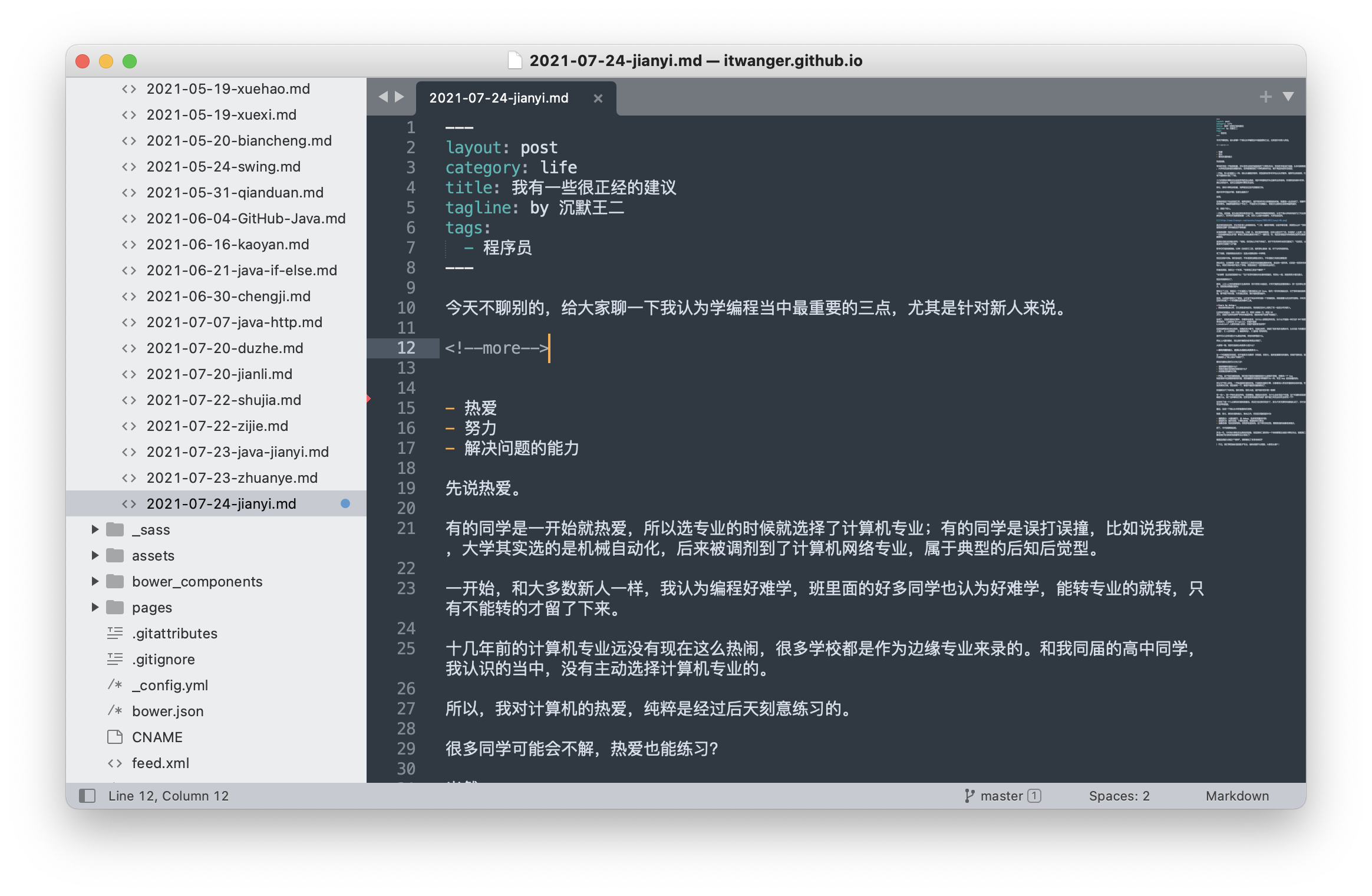Expand the _sass folder

click(95, 529)
